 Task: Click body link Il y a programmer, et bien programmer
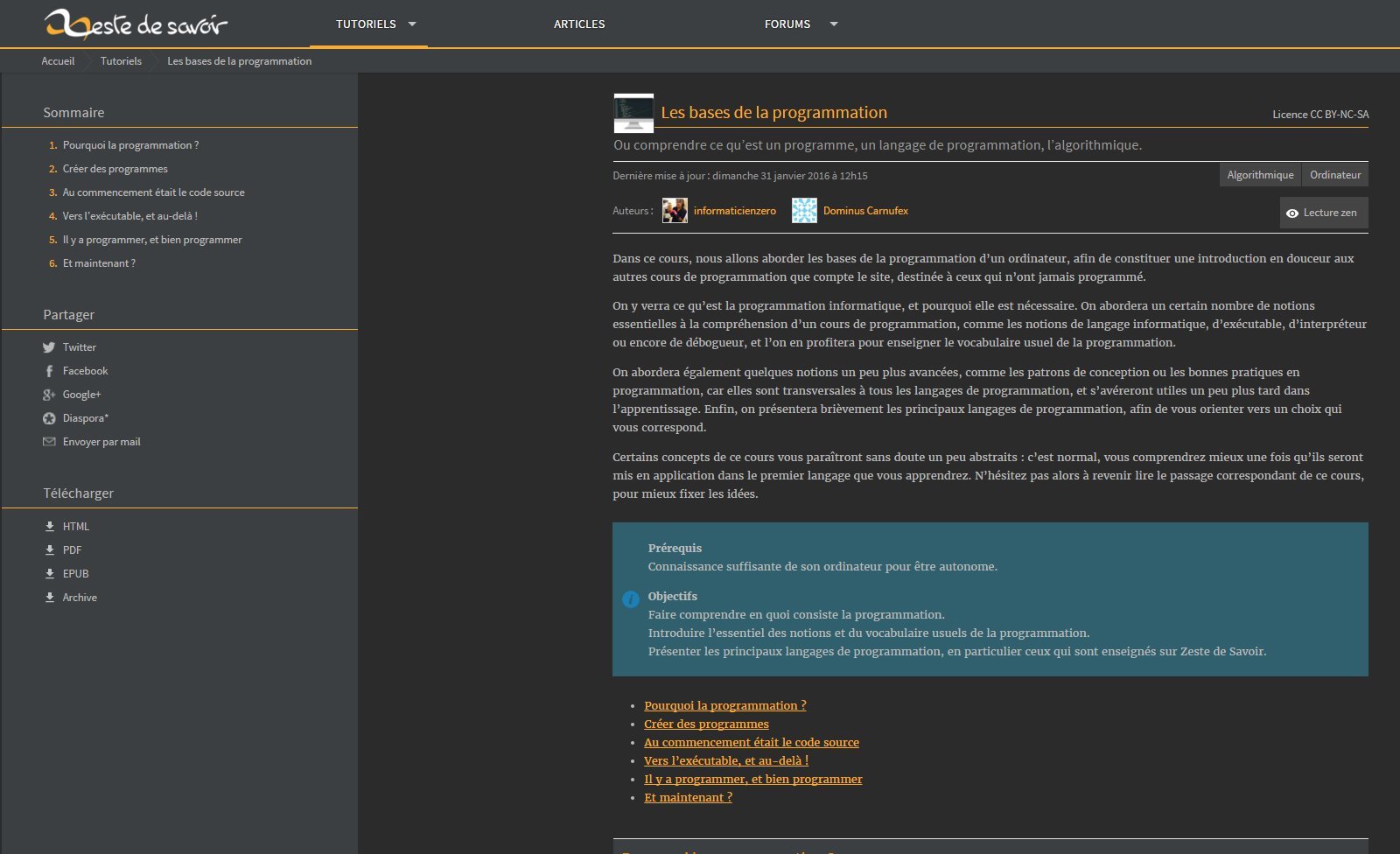(753, 779)
